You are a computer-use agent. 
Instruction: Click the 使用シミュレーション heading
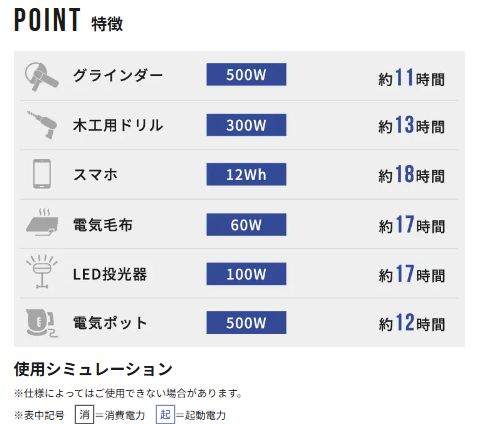coord(93,369)
